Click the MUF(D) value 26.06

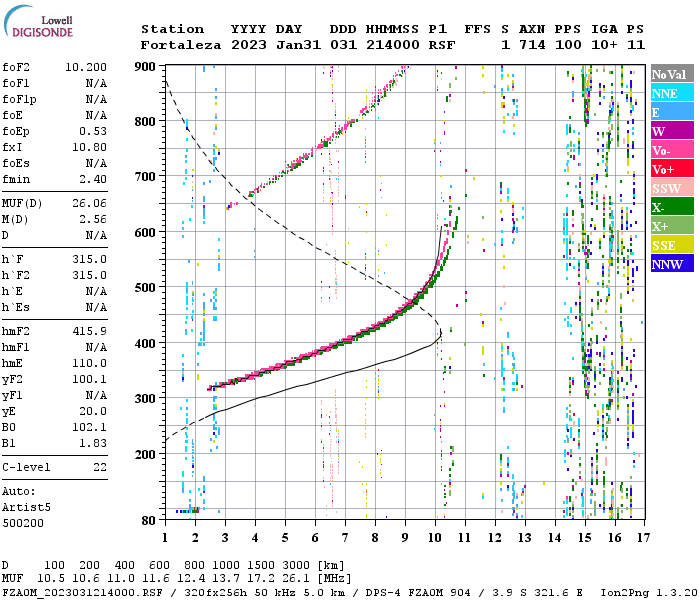point(89,204)
